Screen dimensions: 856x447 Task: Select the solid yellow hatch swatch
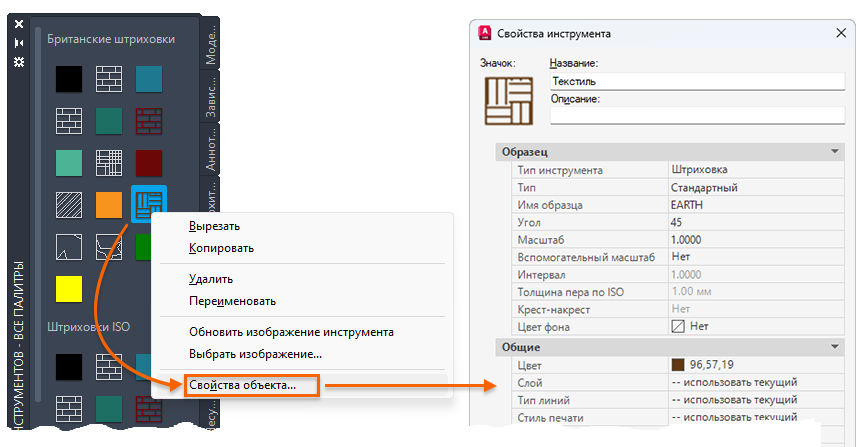tap(68, 289)
